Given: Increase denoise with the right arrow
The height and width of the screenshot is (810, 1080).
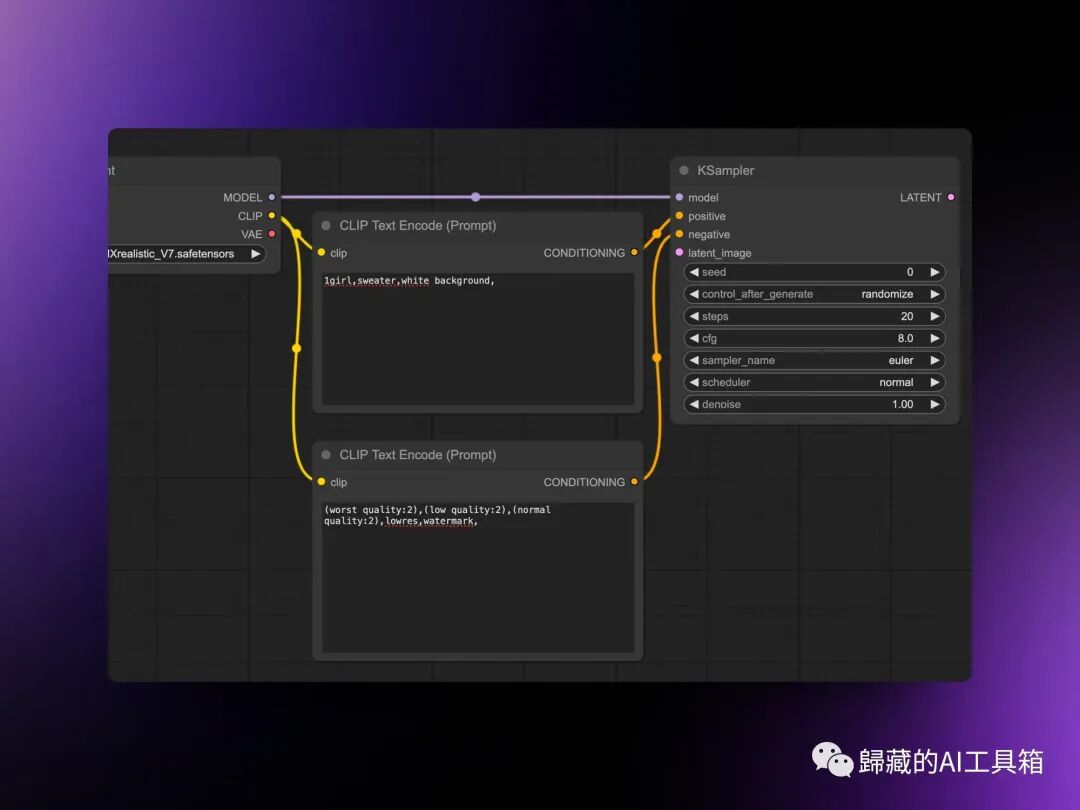Looking at the screenshot, I should [935, 404].
